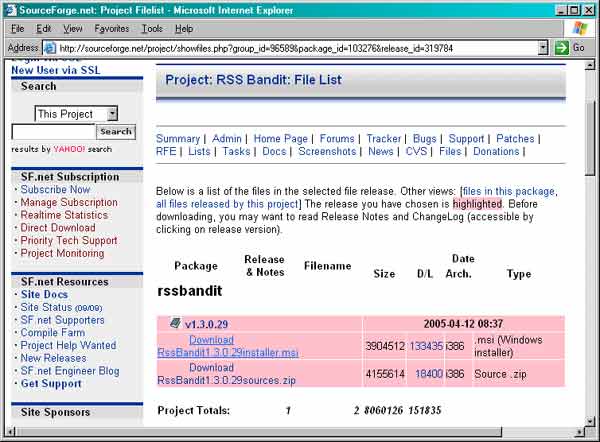Open the Support link in project navigation
The width and height of the screenshot is (600, 442).
pos(466,139)
